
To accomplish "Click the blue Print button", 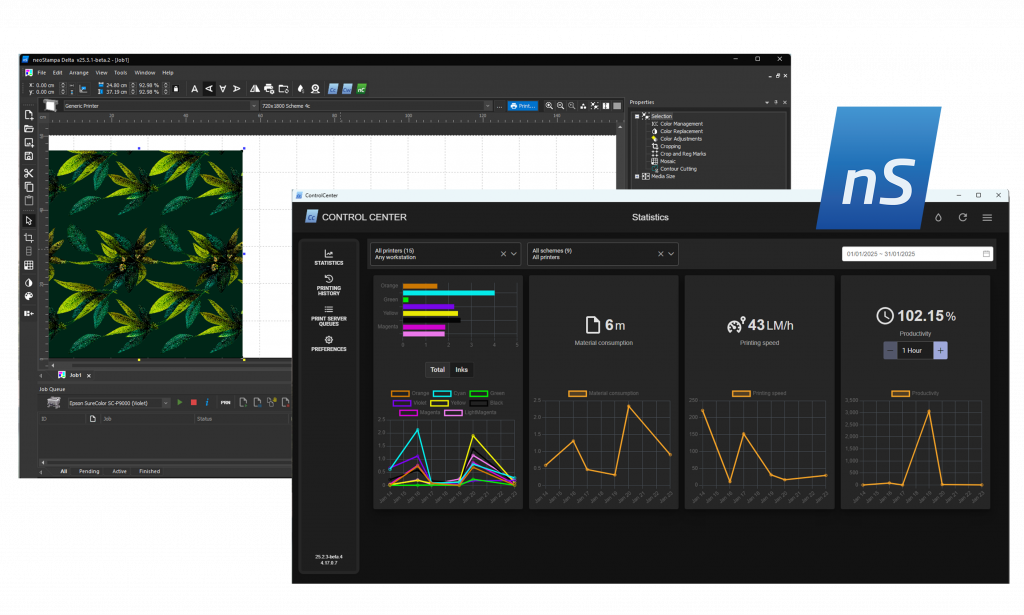I will pyautogui.click(x=522, y=105).
